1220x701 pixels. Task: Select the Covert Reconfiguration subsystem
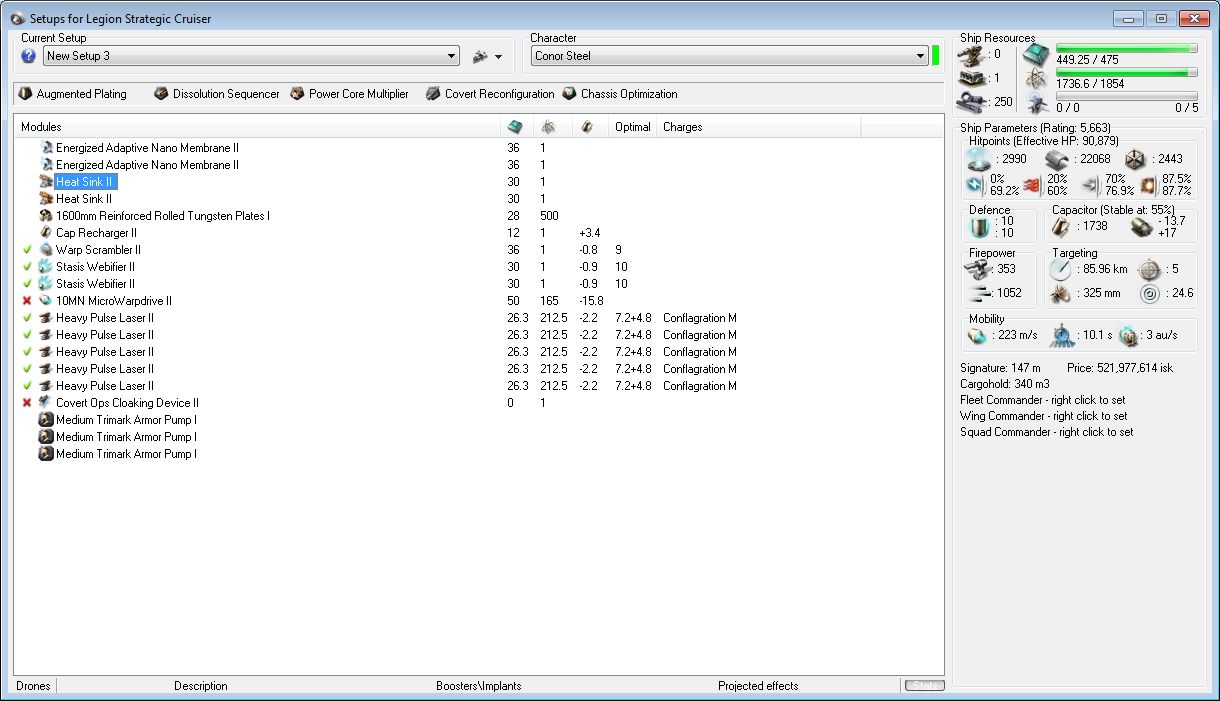pos(490,94)
